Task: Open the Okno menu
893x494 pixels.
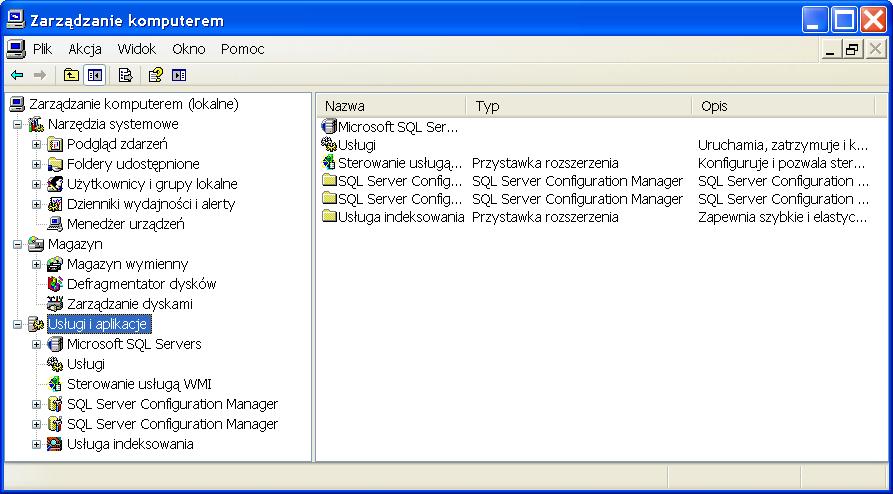Action: click(x=189, y=49)
